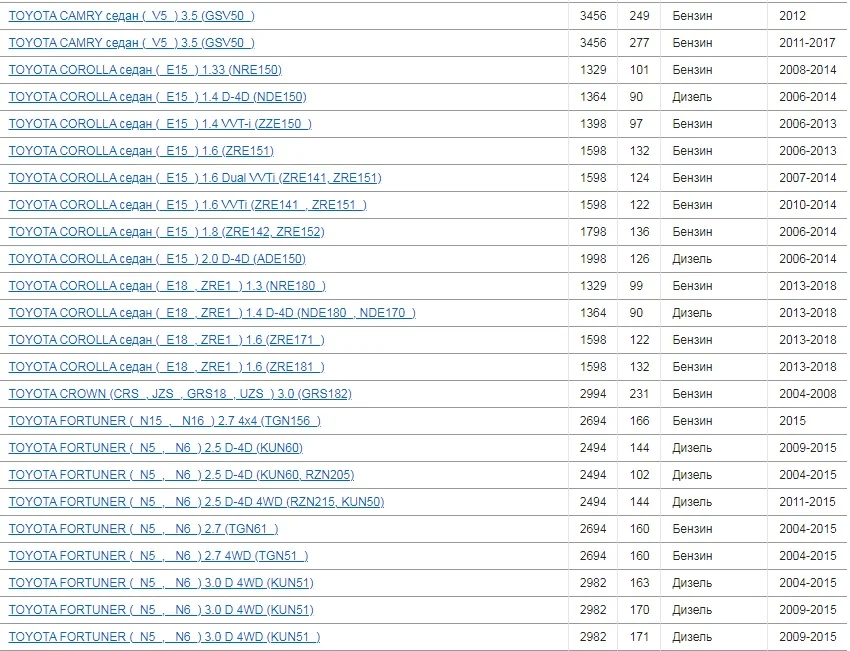Select the 2004-2008 year range cell
Viewport: 850px width, 651px height.
point(808,394)
